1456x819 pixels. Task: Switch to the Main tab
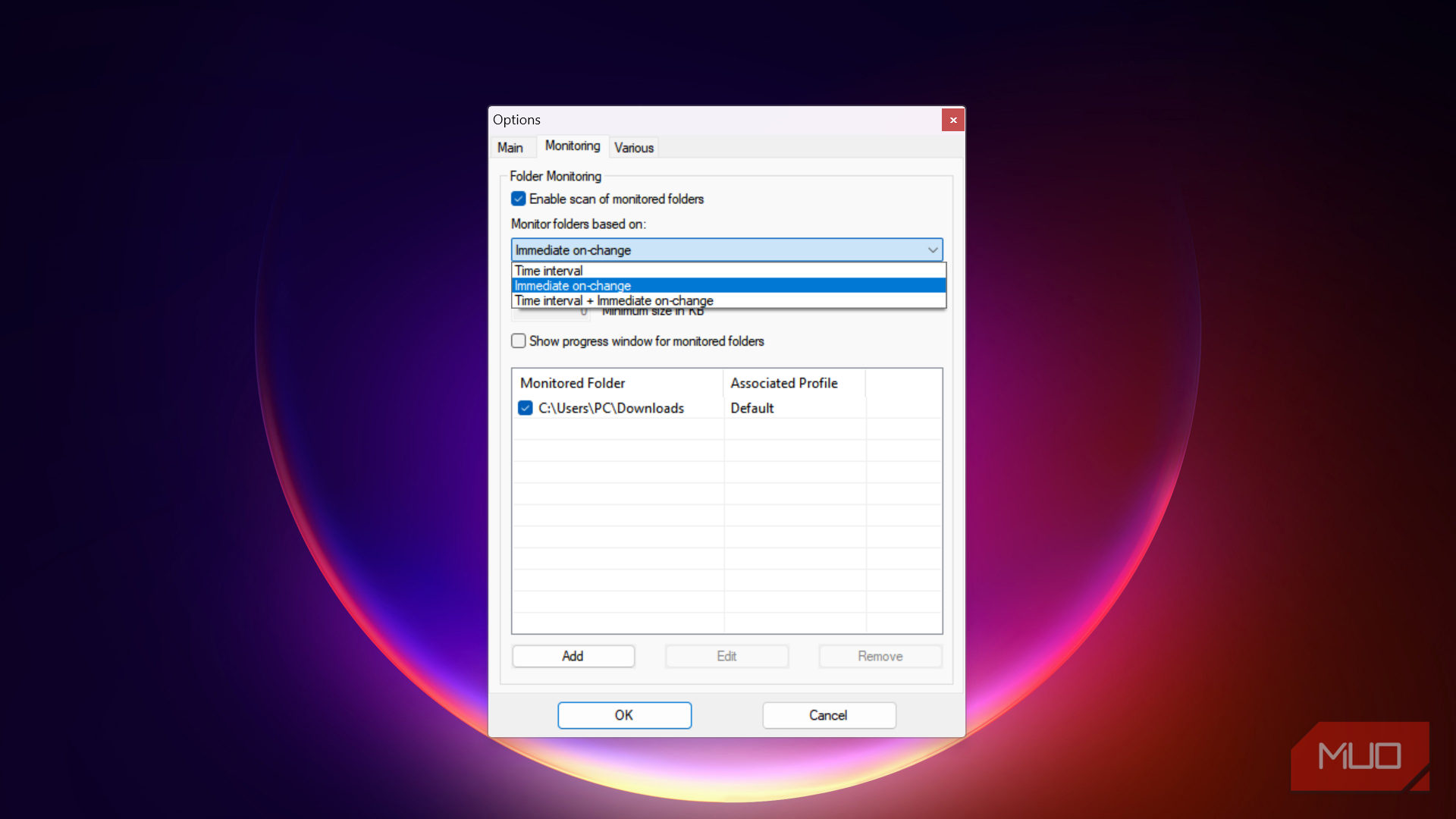click(x=510, y=148)
